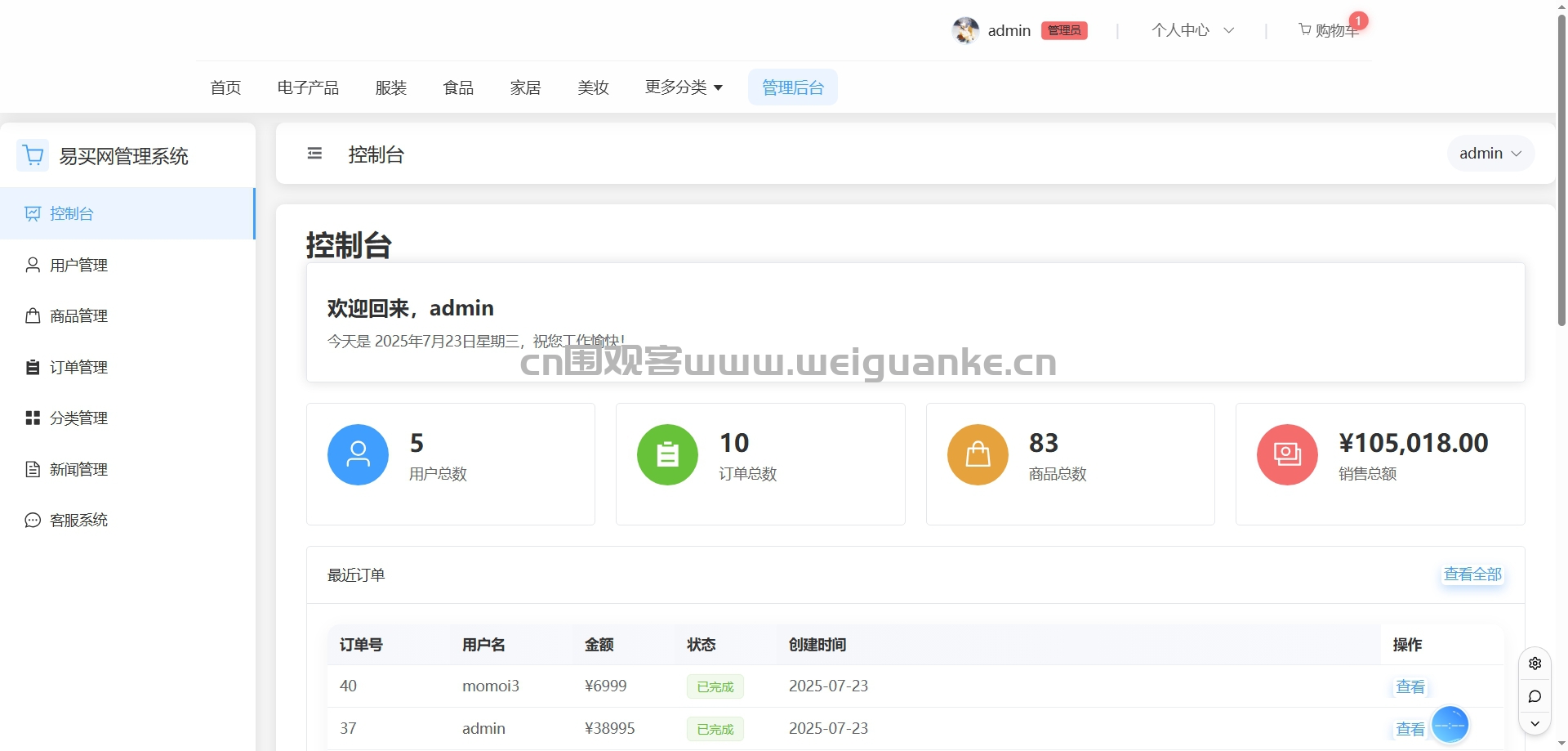Screen dimensions: 1568x751
Task: Open 新闻管理 in the sidebar
Action: click(127, 469)
